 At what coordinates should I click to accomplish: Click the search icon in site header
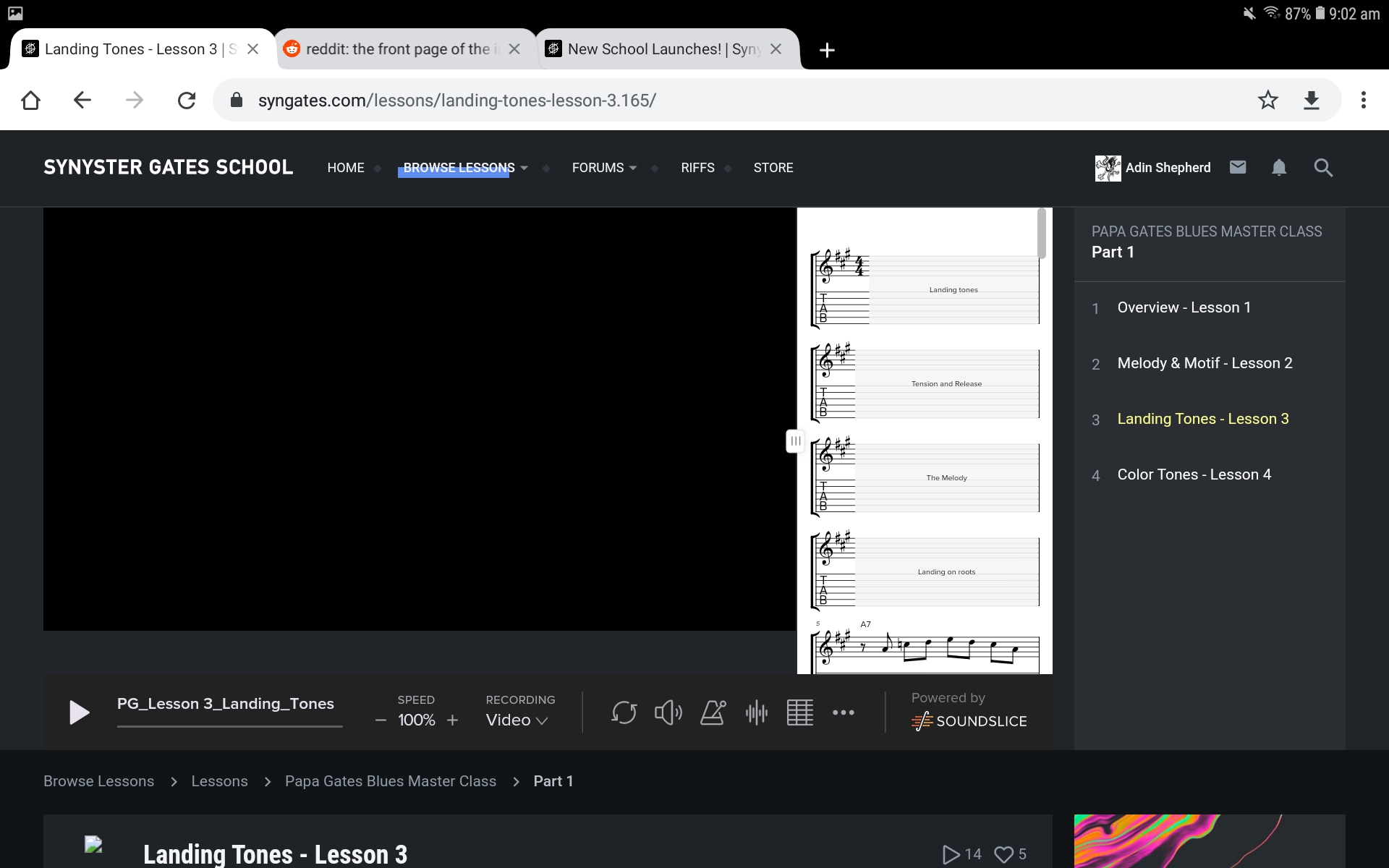tap(1324, 167)
